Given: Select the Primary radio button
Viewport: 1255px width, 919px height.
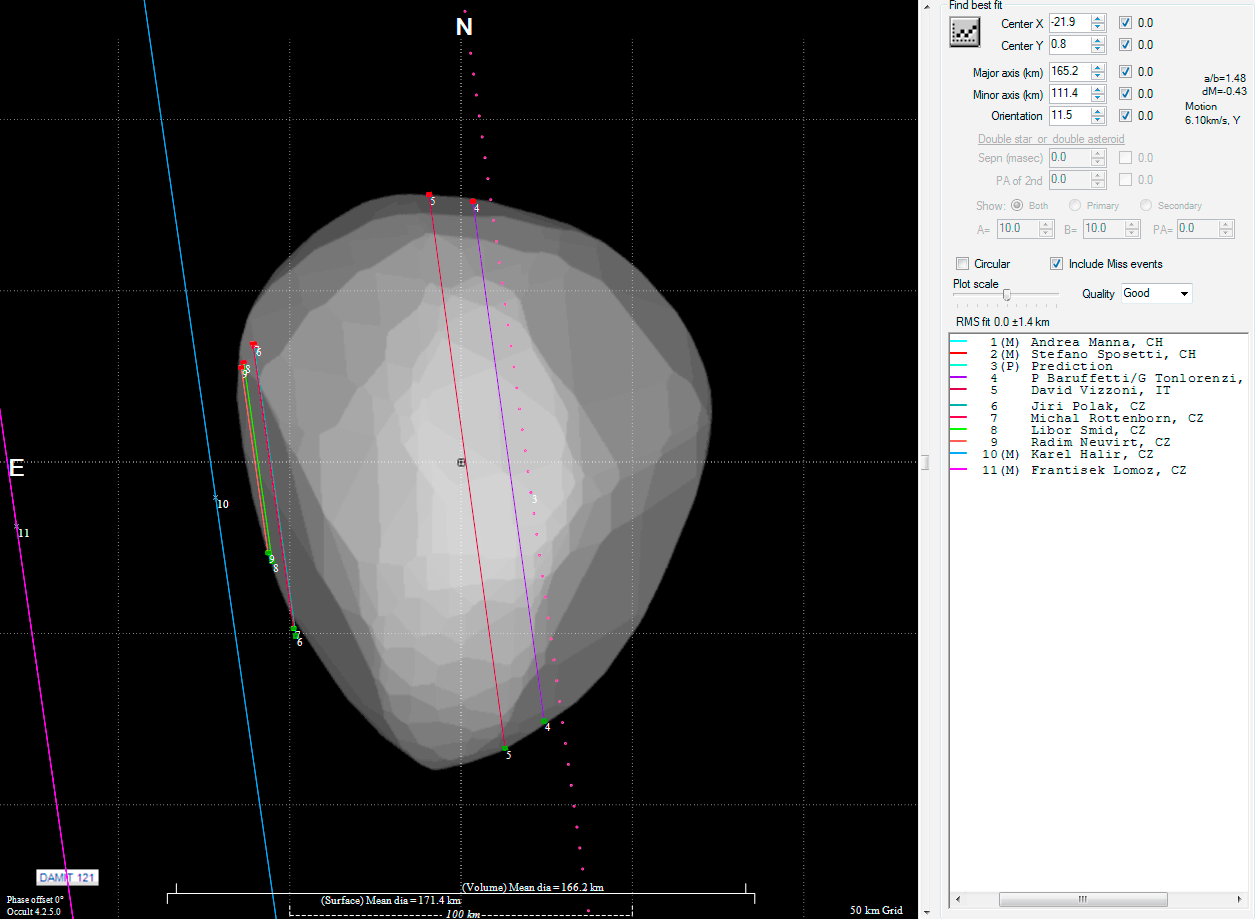Looking at the screenshot, I should point(1075,205).
